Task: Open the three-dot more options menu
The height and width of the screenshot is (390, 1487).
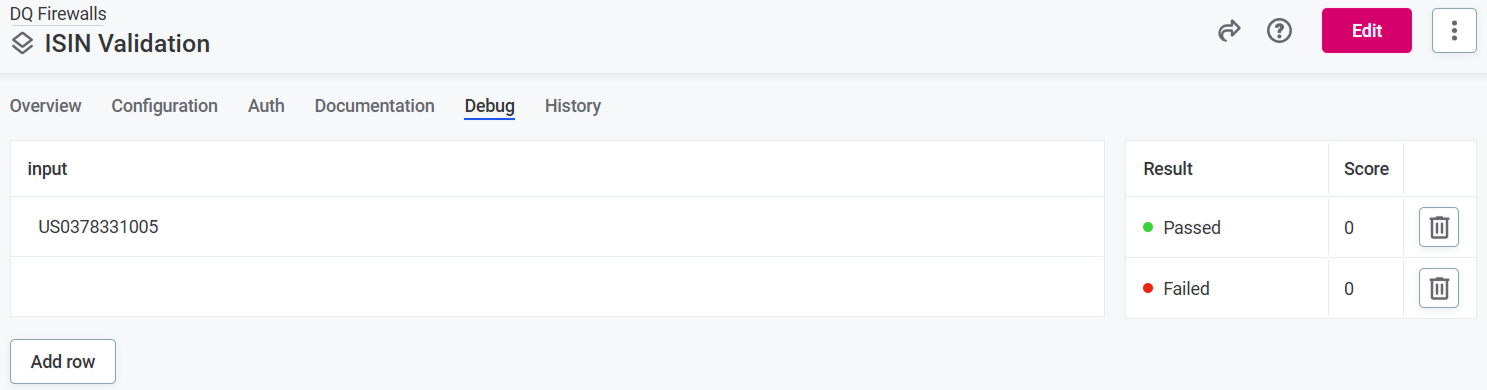Action: point(1454,31)
